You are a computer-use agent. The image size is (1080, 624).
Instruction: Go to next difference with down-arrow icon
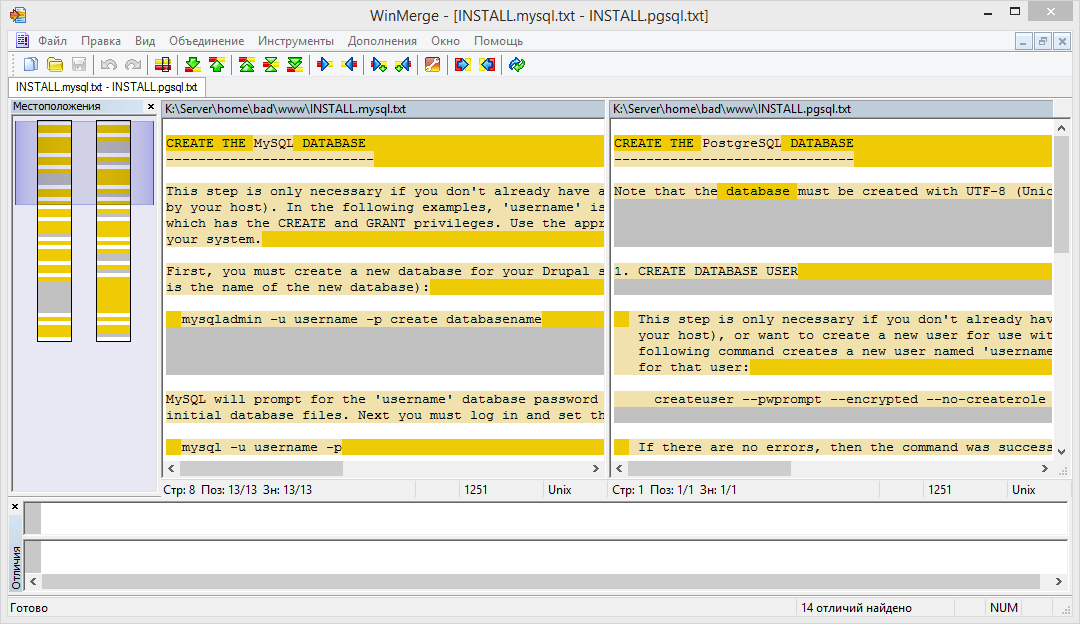click(x=192, y=65)
